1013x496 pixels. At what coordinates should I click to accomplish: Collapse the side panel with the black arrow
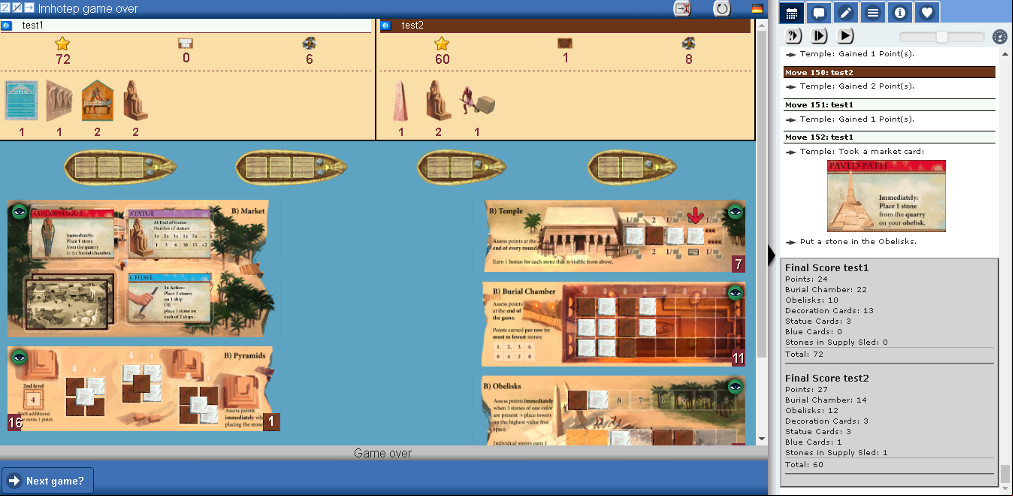[771, 256]
